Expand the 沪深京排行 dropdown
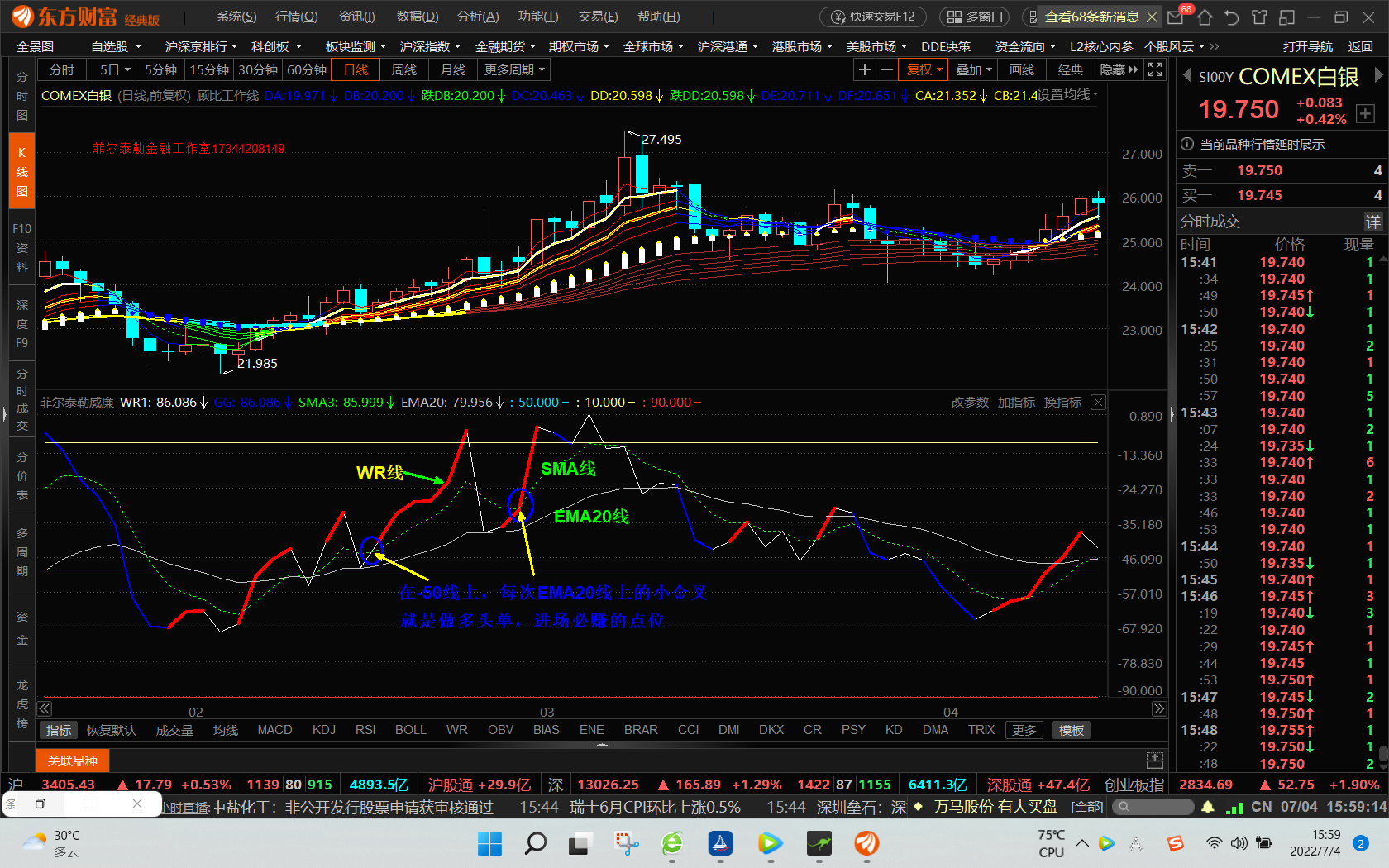Viewport: 1389px width, 868px height. pos(201,47)
